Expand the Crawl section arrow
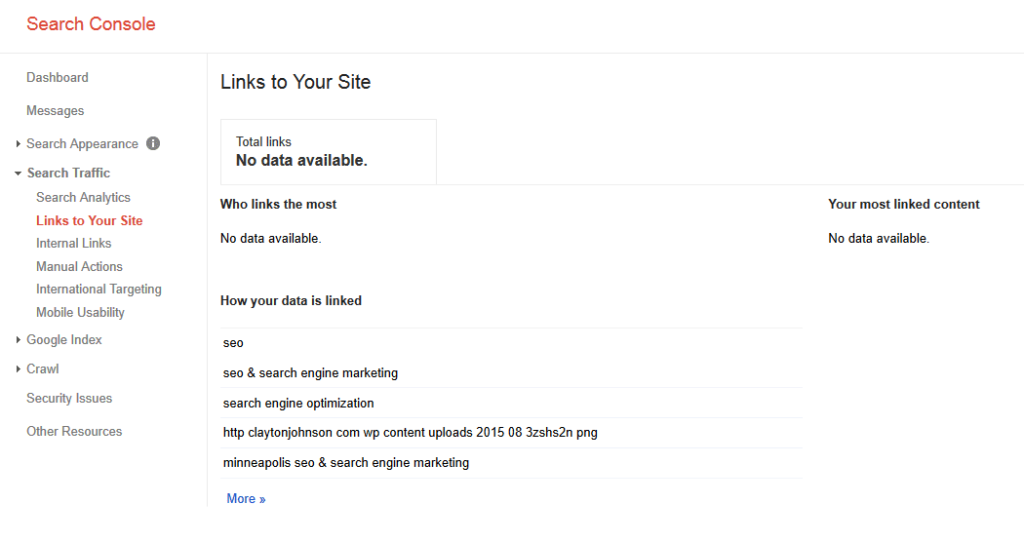The height and width of the screenshot is (542, 1024). (19, 369)
